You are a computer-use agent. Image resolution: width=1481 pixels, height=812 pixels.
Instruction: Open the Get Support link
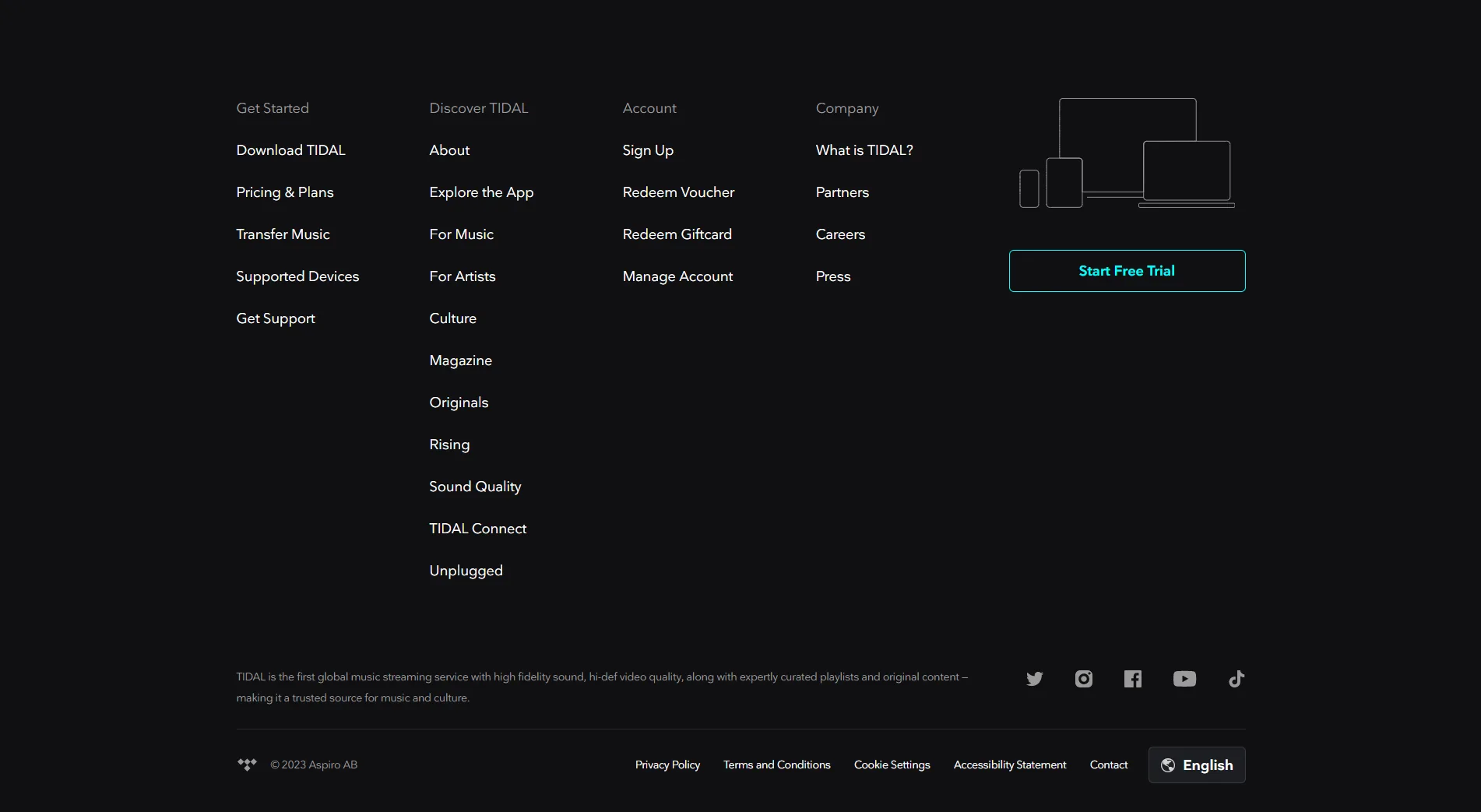(276, 318)
